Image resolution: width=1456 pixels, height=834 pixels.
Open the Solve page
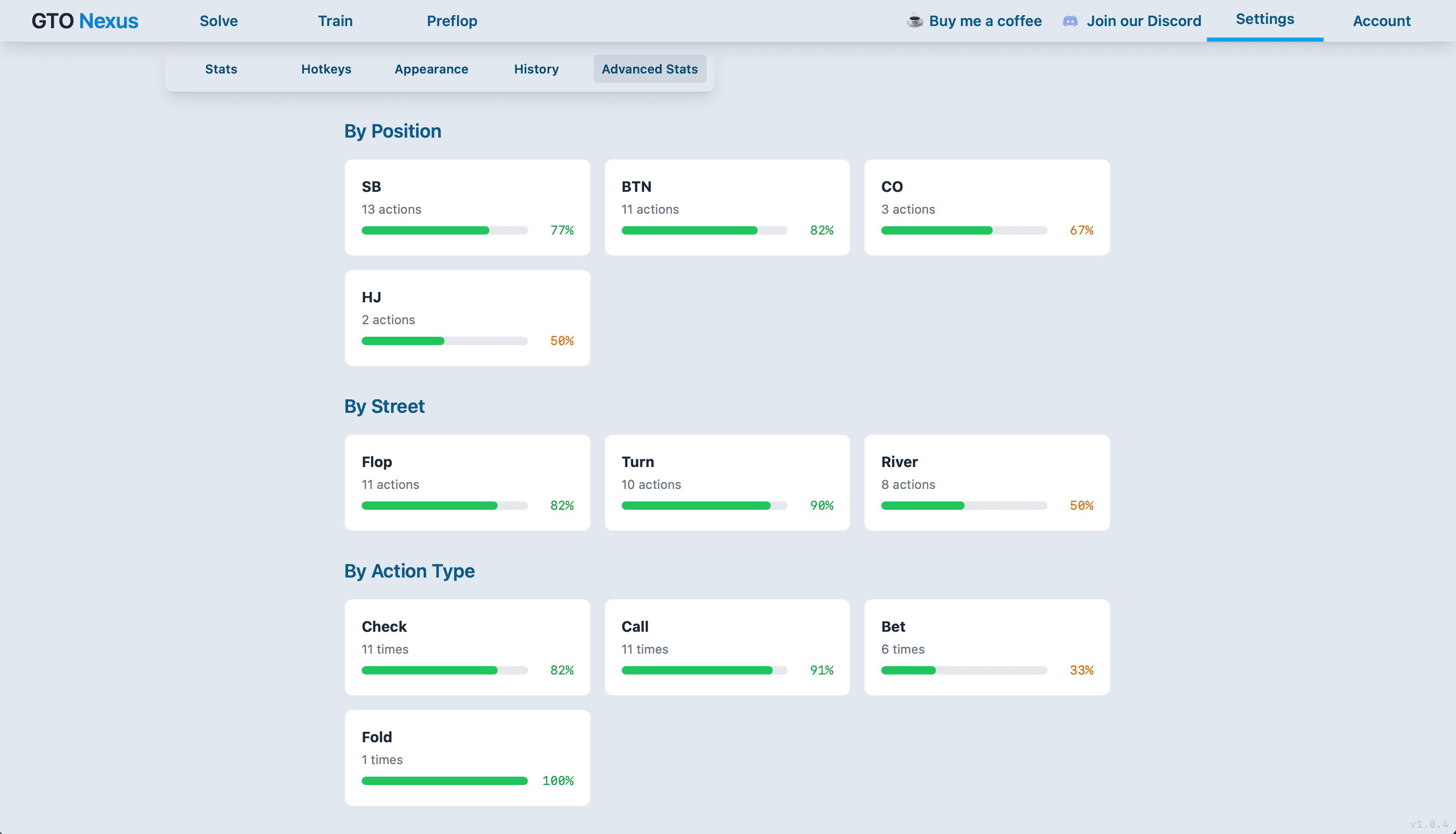(x=218, y=21)
